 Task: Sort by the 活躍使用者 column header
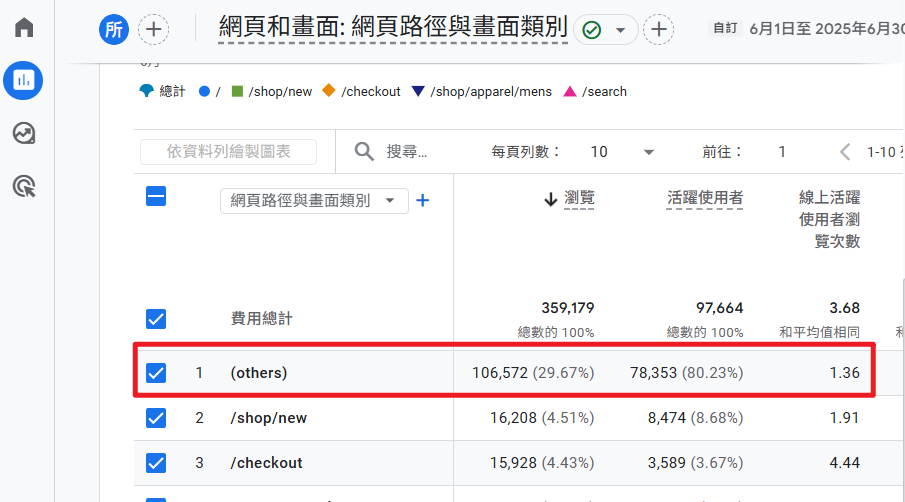[704, 198]
